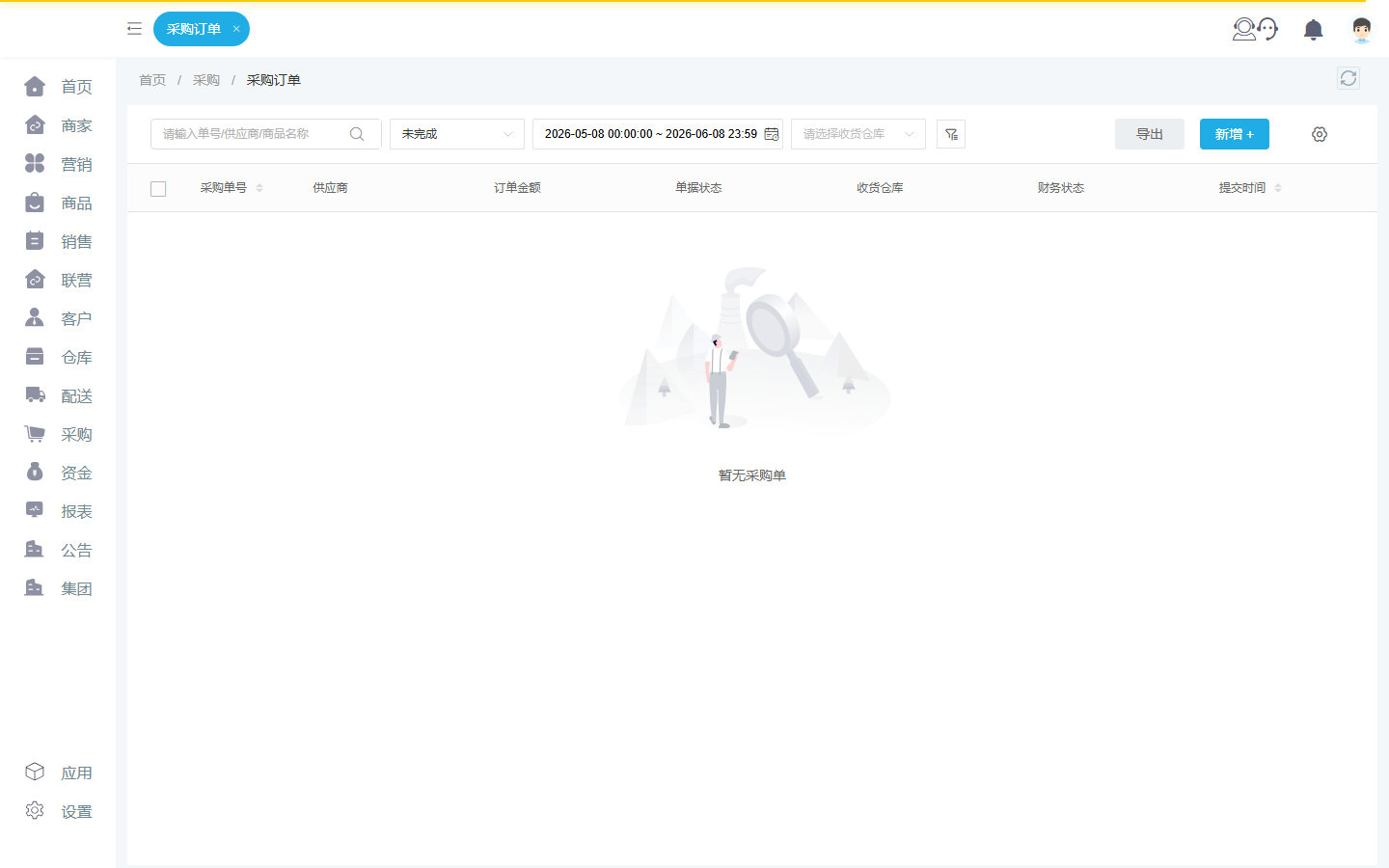This screenshot has width=1389, height=868.
Task: Click the 采购订单 breadcrumb text
Action: [x=274, y=80]
